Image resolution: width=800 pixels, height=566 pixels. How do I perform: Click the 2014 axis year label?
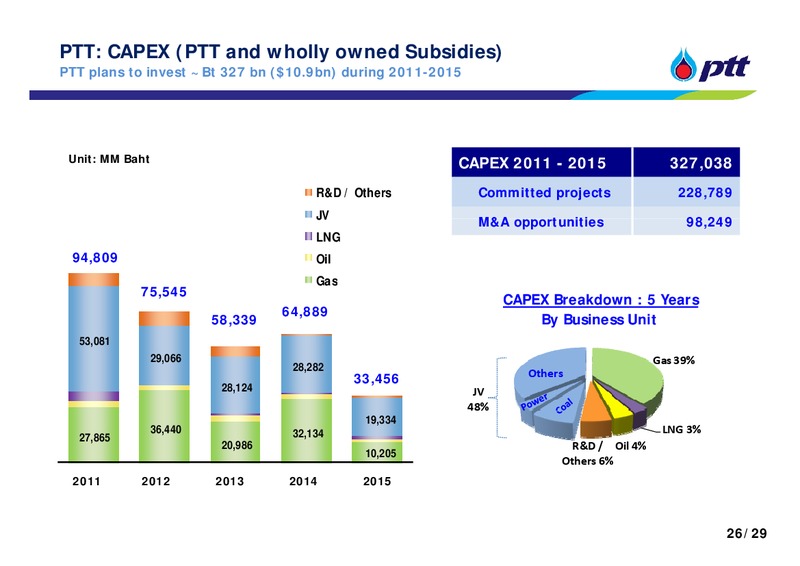coord(303,481)
